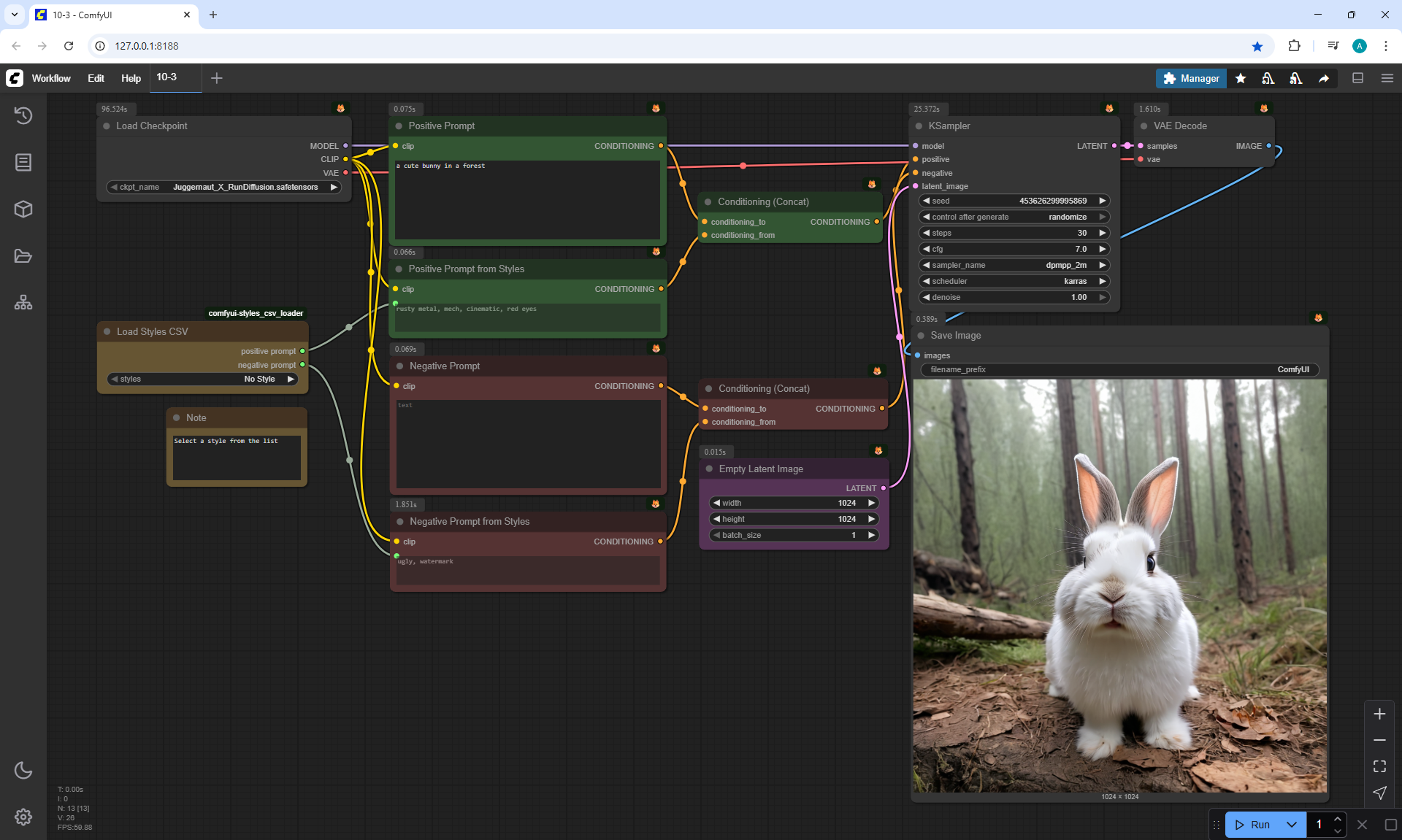Collapse the KSampler node via its dot

(x=919, y=126)
